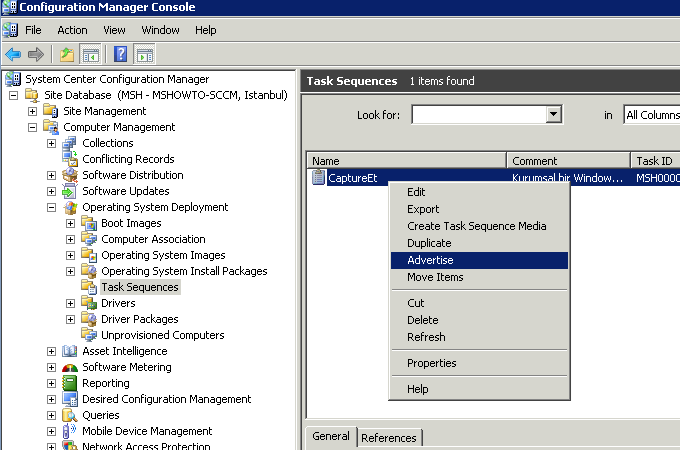
Task: Click the Back arrow toolbar icon
Action: pyautogui.click(x=13, y=55)
